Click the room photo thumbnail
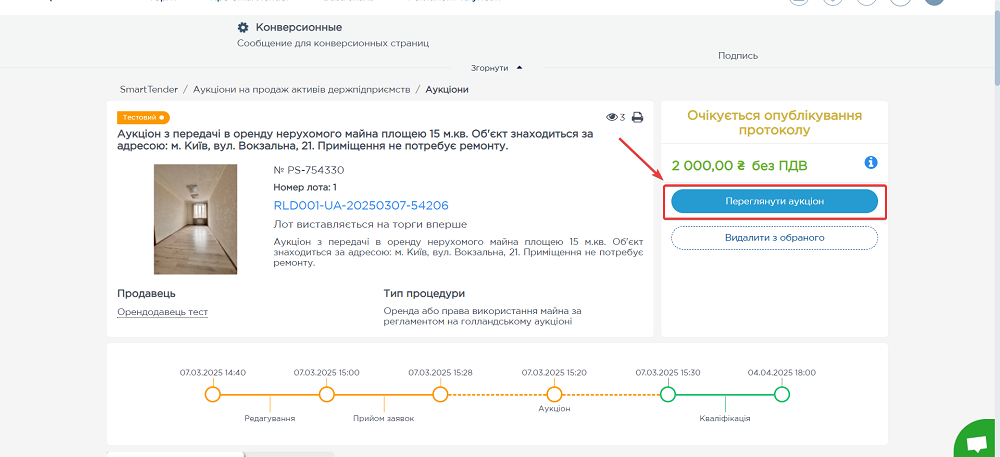 pyautogui.click(x=195, y=219)
